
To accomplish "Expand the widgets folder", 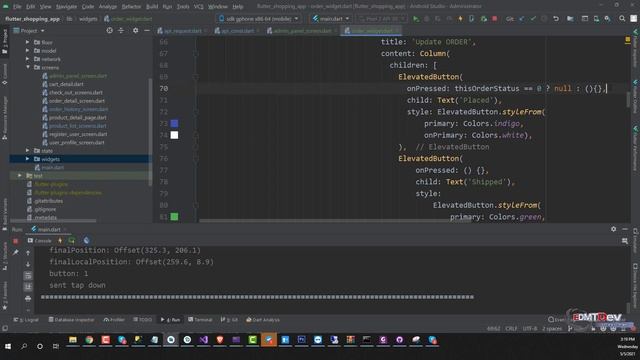I will [27, 159].
